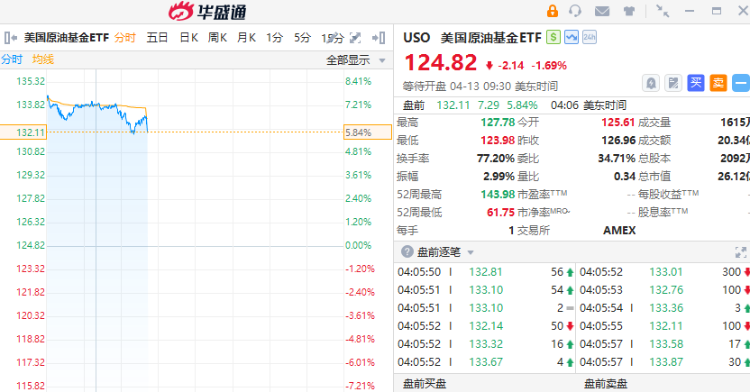
Task: Click the blue 买 buy button
Action: click(x=696, y=83)
